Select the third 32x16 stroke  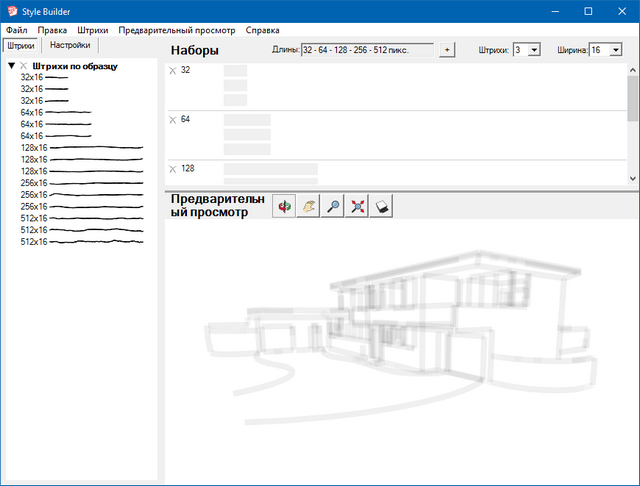(44, 101)
